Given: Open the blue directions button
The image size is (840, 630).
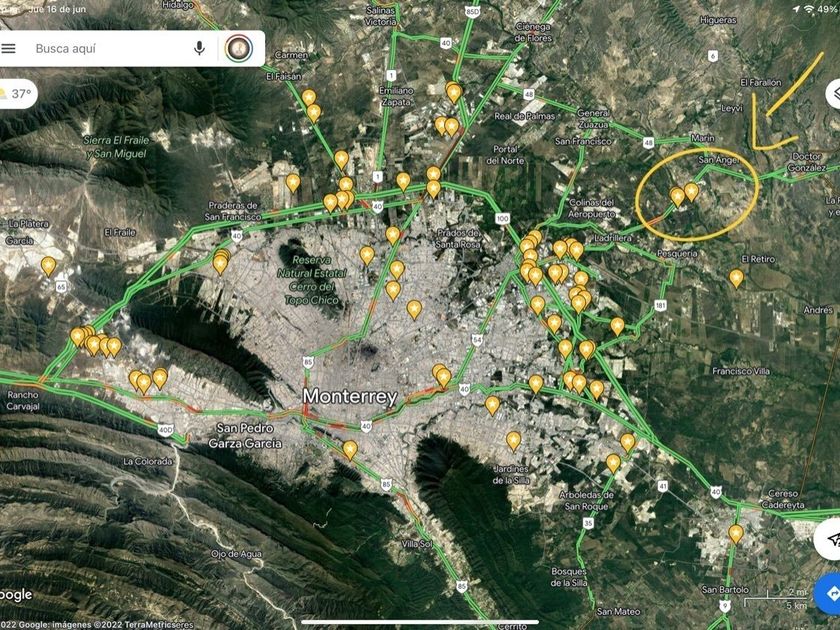Looking at the screenshot, I should pyautogui.click(x=829, y=593).
